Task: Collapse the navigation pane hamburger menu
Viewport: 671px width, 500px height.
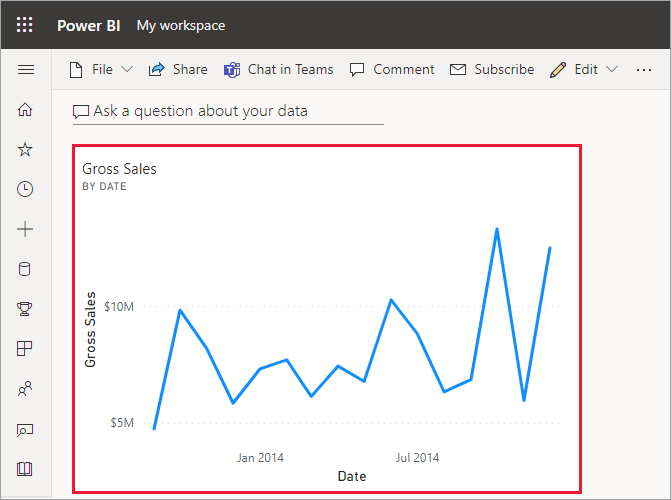Action: pyautogui.click(x=26, y=70)
